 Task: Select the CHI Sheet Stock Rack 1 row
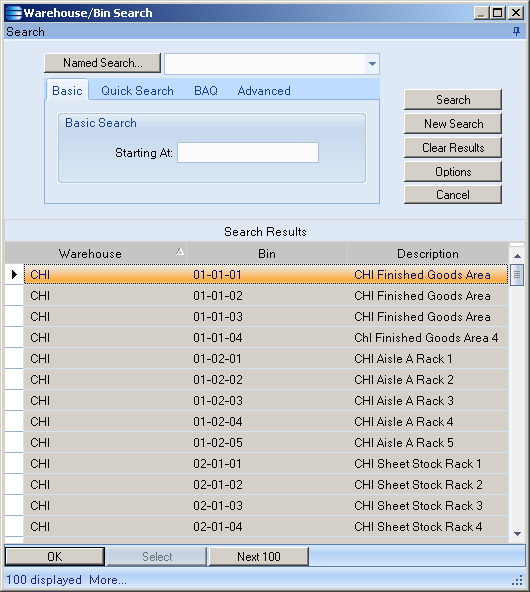pyautogui.click(x=266, y=464)
